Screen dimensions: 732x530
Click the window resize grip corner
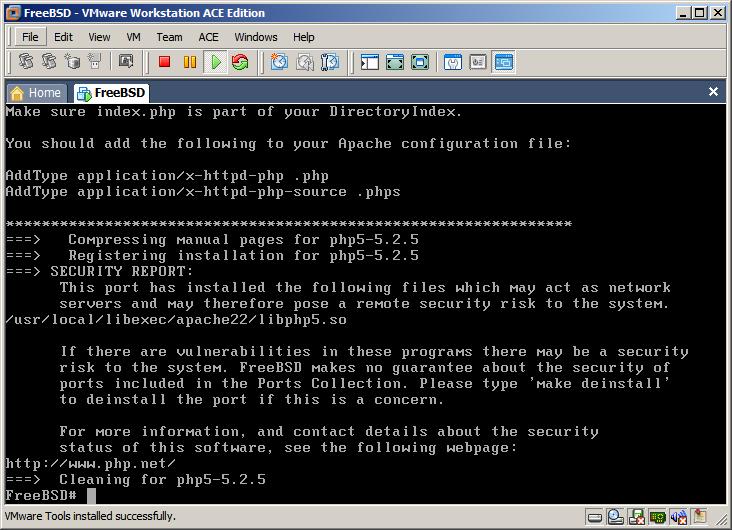pos(722,520)
